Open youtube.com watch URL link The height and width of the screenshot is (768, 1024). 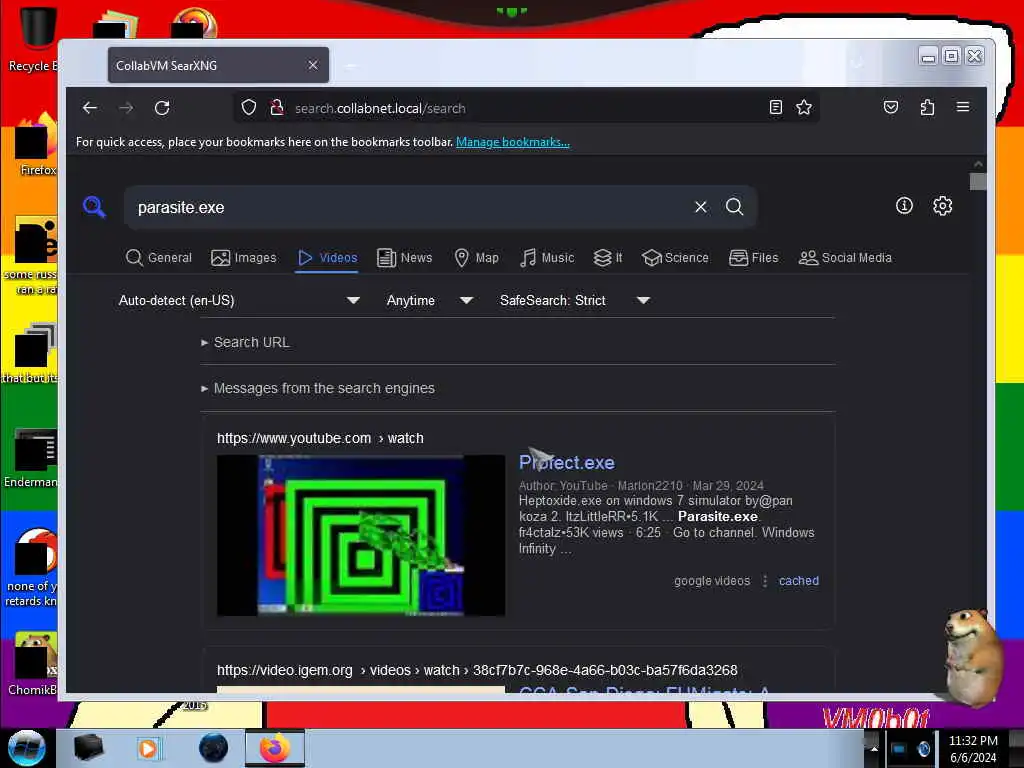[320, 438]
